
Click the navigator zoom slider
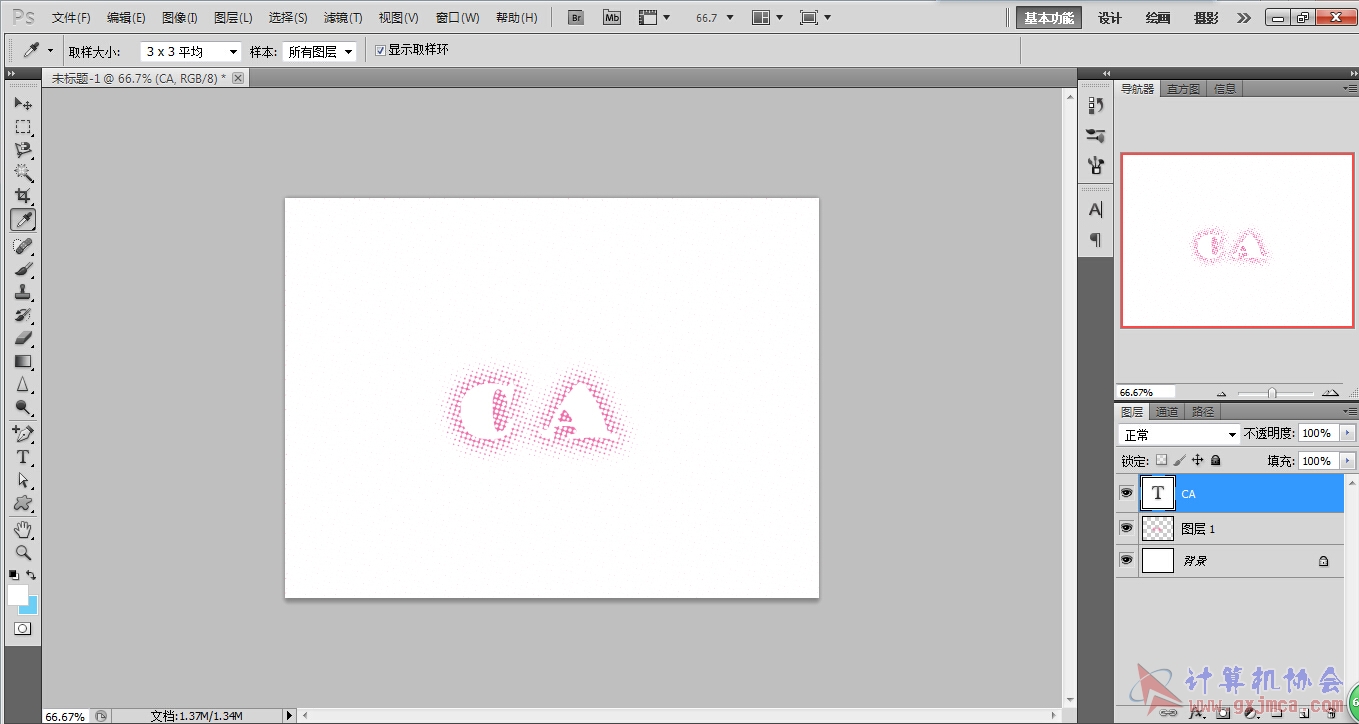click(1272, 393)
